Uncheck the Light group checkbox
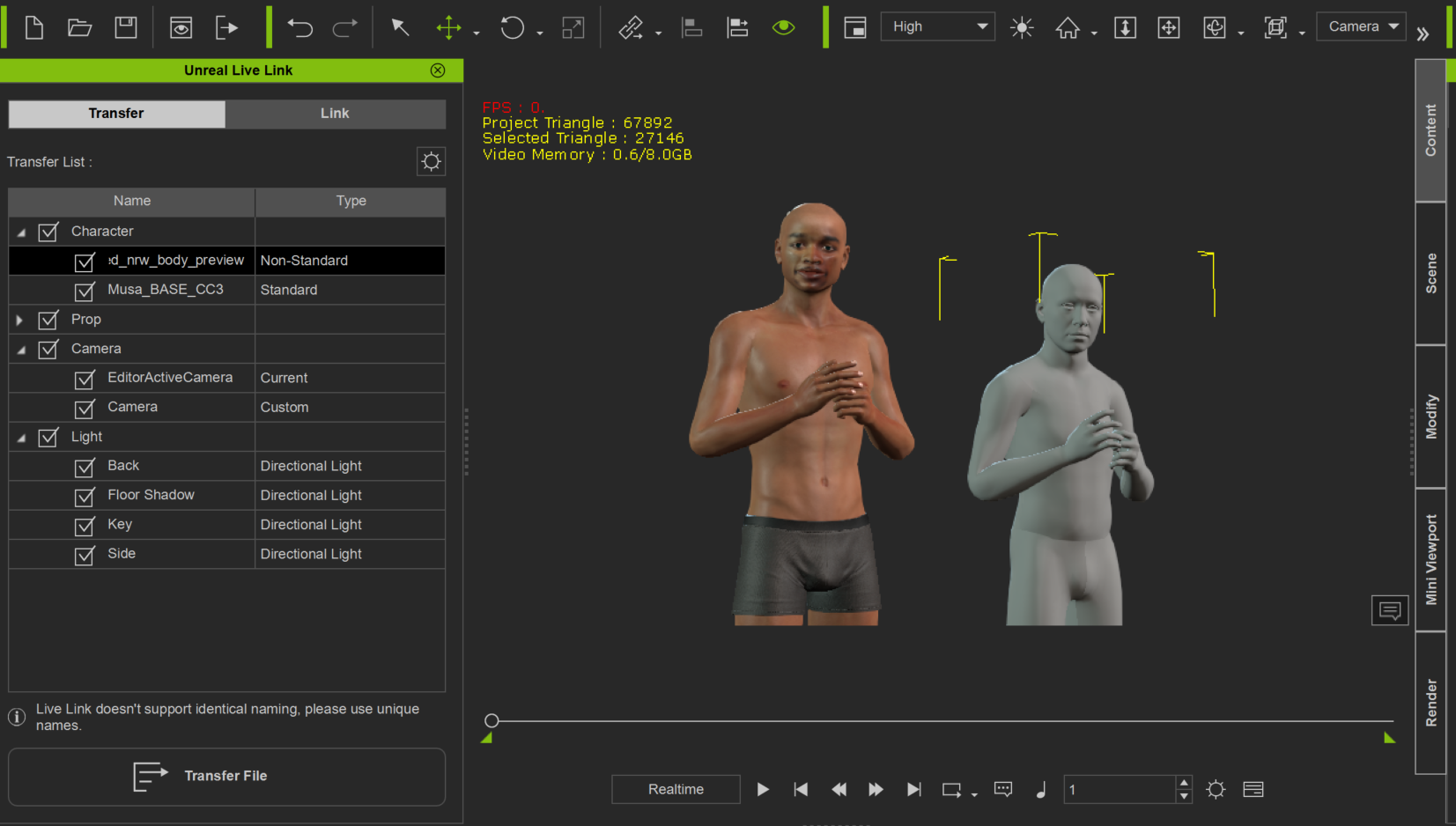 pos(48,438)
